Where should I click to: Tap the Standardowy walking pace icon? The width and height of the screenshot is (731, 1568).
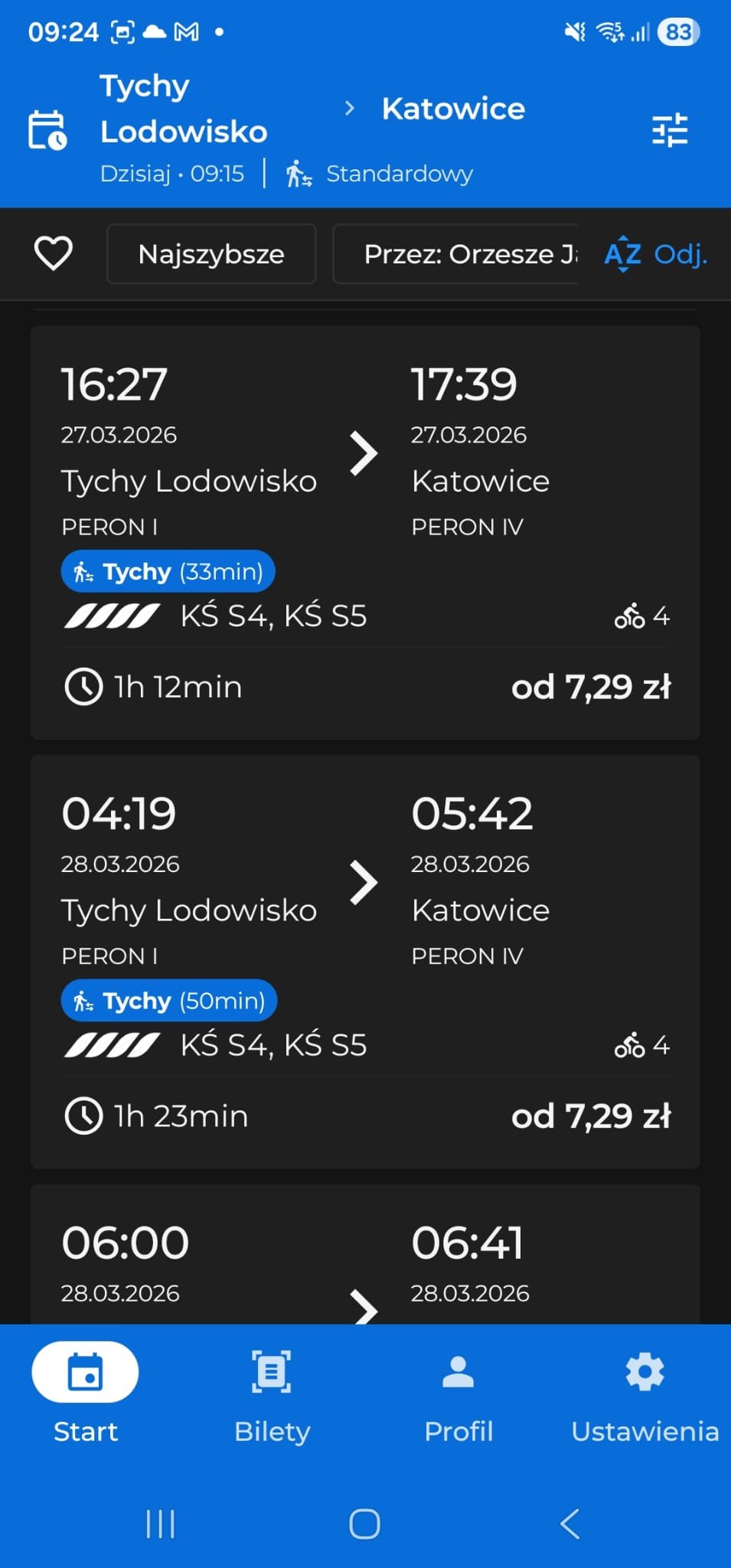[299, 175]
